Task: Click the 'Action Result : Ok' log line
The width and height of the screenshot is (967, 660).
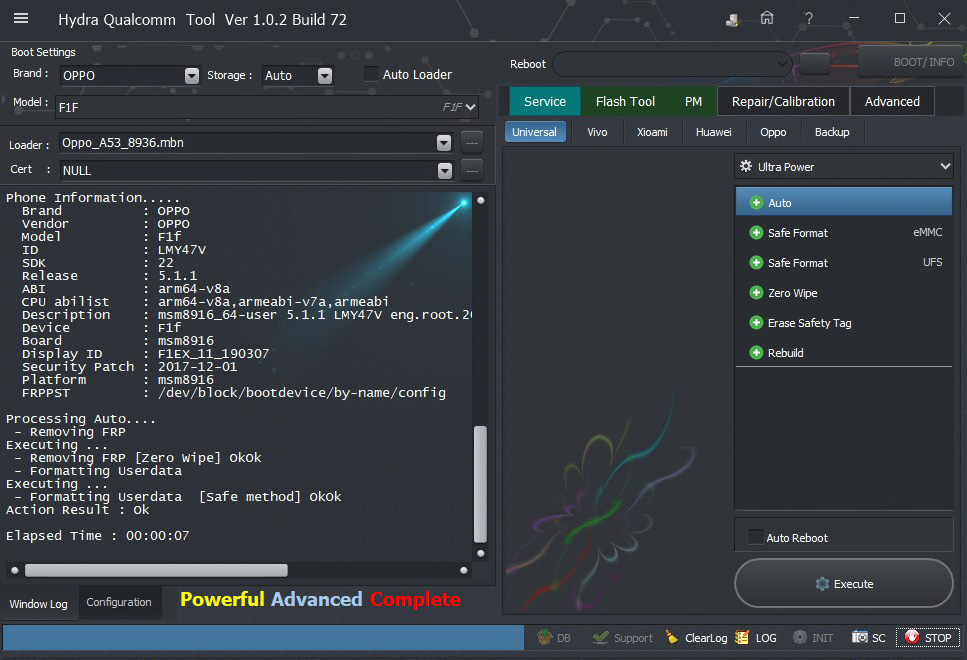Action: [78, 509]
